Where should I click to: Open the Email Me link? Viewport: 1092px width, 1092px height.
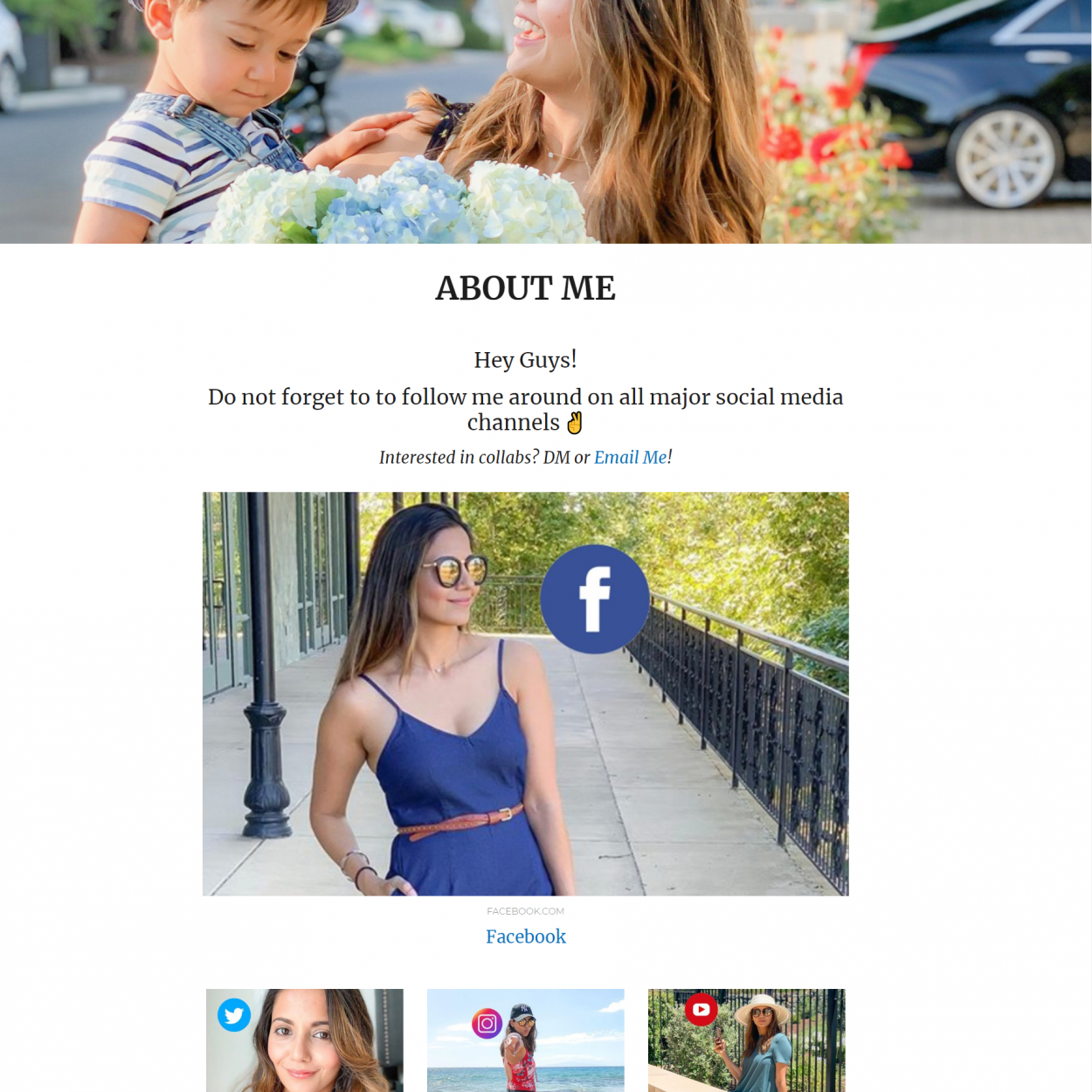(631, 457)
